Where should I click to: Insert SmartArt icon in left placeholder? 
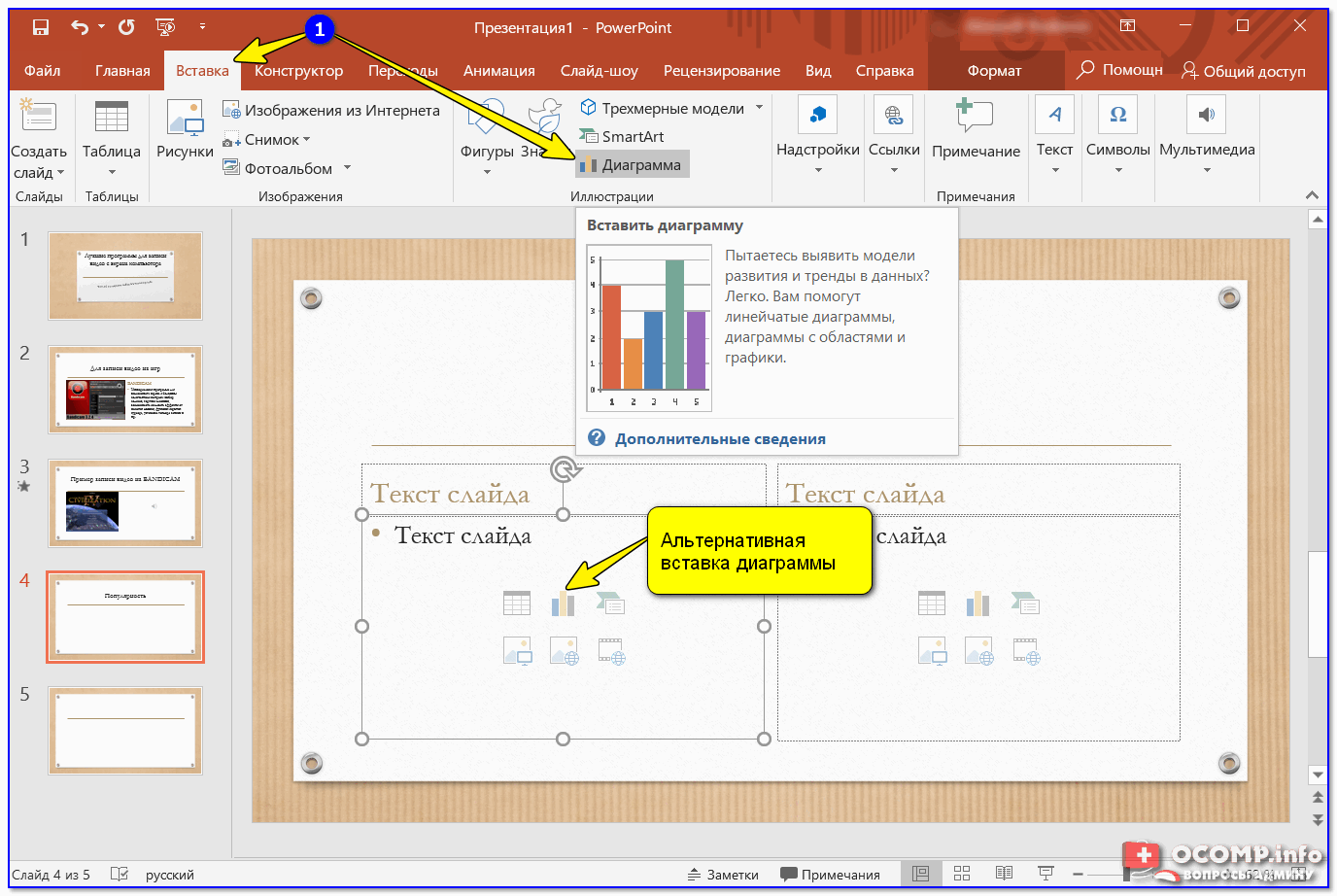pyautogui.click(x=610, y=603)
